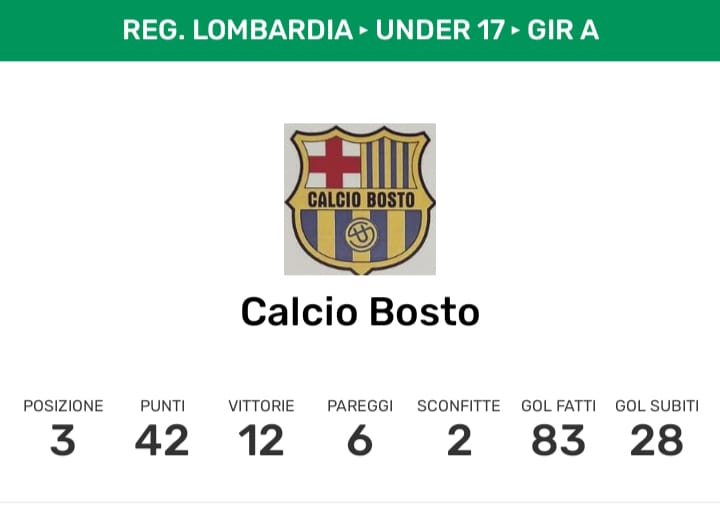The width and height of the screenshot is (720, 505).
Task: Click the Calcio Bosto team name
Action: pos(360,312)
